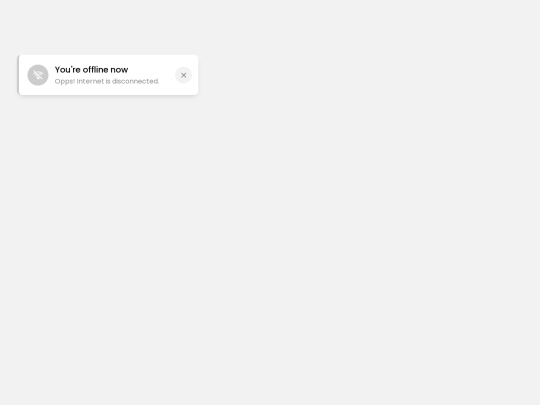
Task: Click the "Opps!" text in the notification
Action: (x=65, y=82)
